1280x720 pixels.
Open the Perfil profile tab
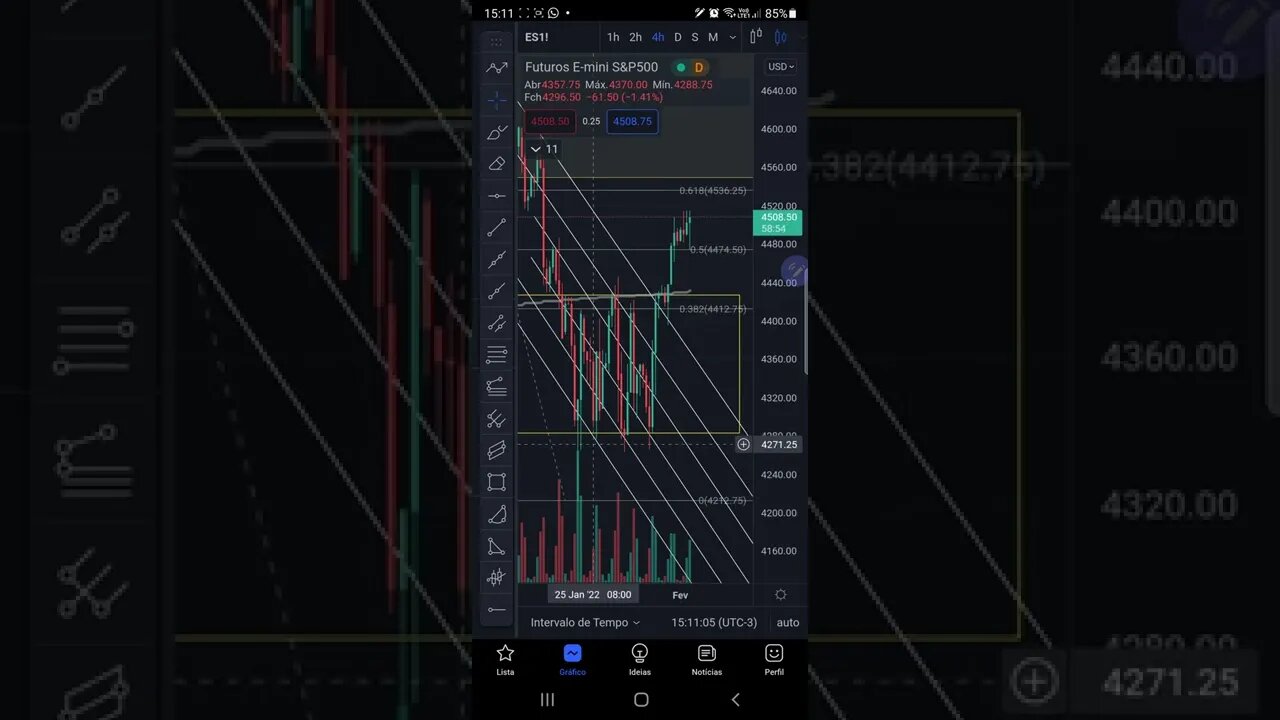coord(774,660)
